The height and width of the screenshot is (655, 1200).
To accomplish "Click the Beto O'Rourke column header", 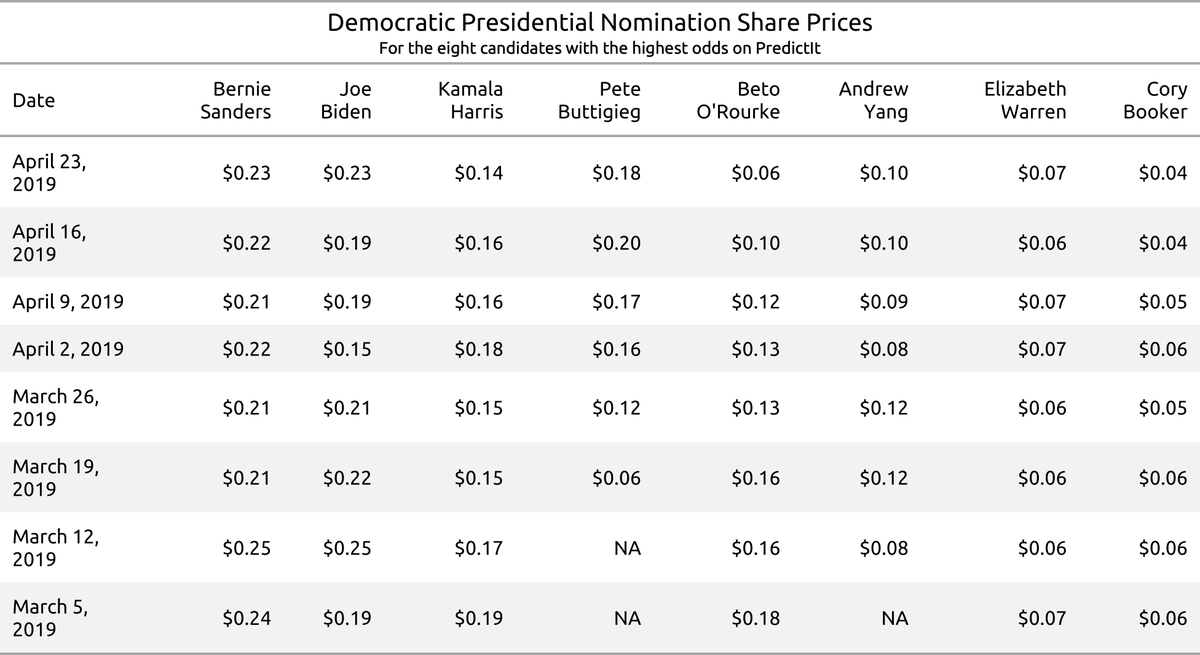I will [x=738, y=100].
